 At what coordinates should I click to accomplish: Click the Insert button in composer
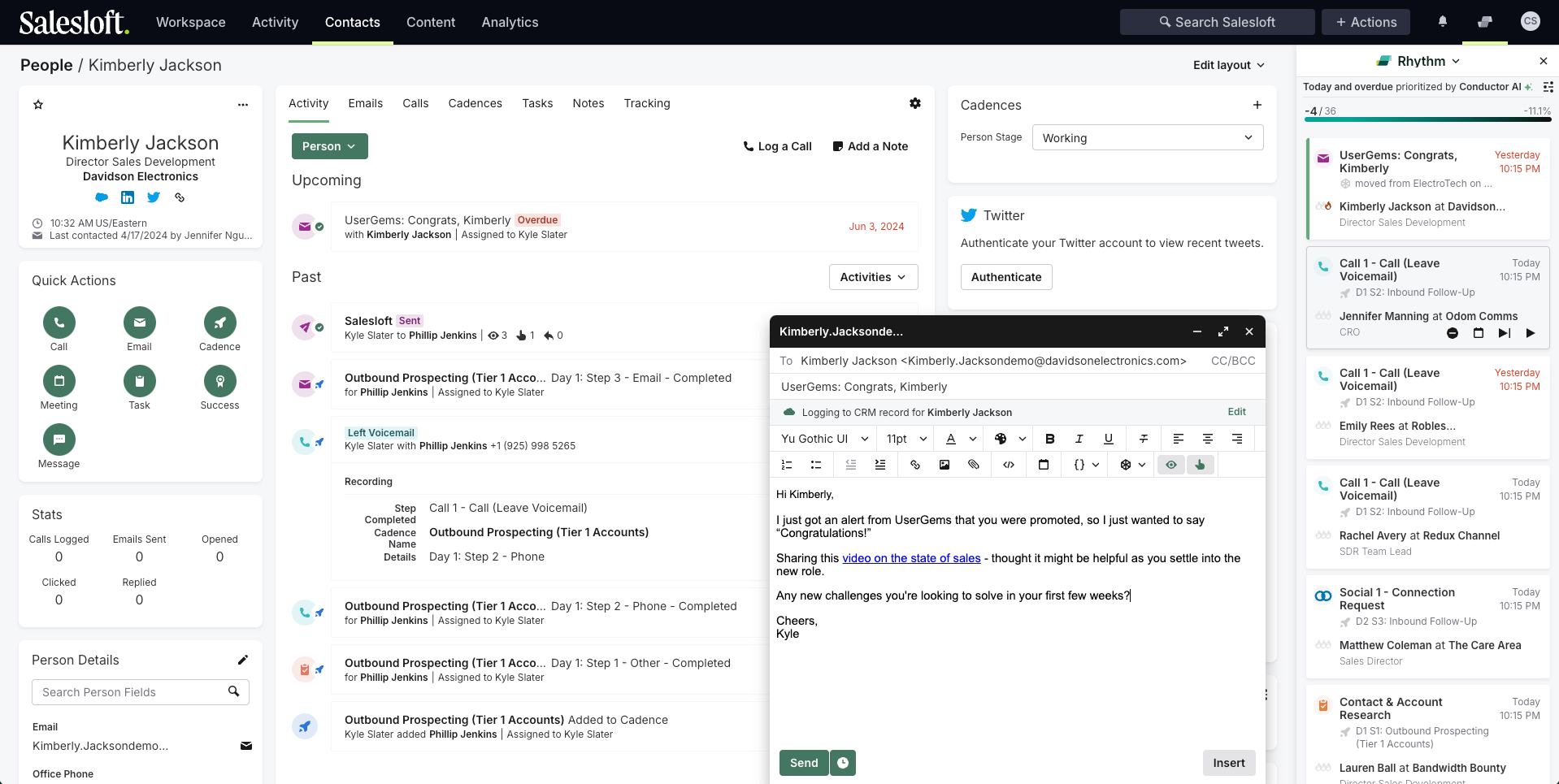coord(1229,763)
